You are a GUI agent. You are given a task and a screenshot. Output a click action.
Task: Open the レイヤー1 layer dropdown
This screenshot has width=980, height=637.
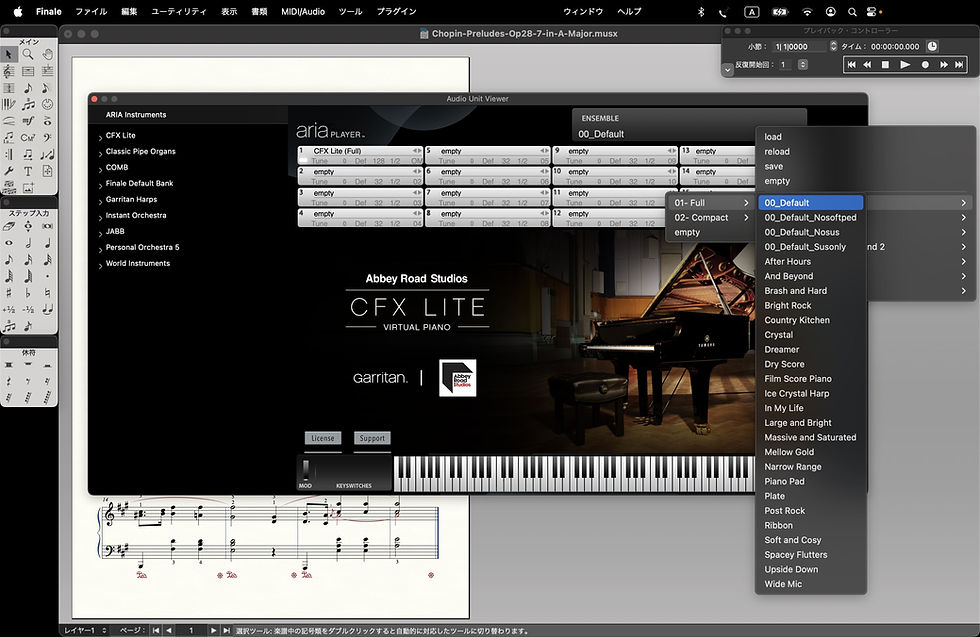coord(86,630)
